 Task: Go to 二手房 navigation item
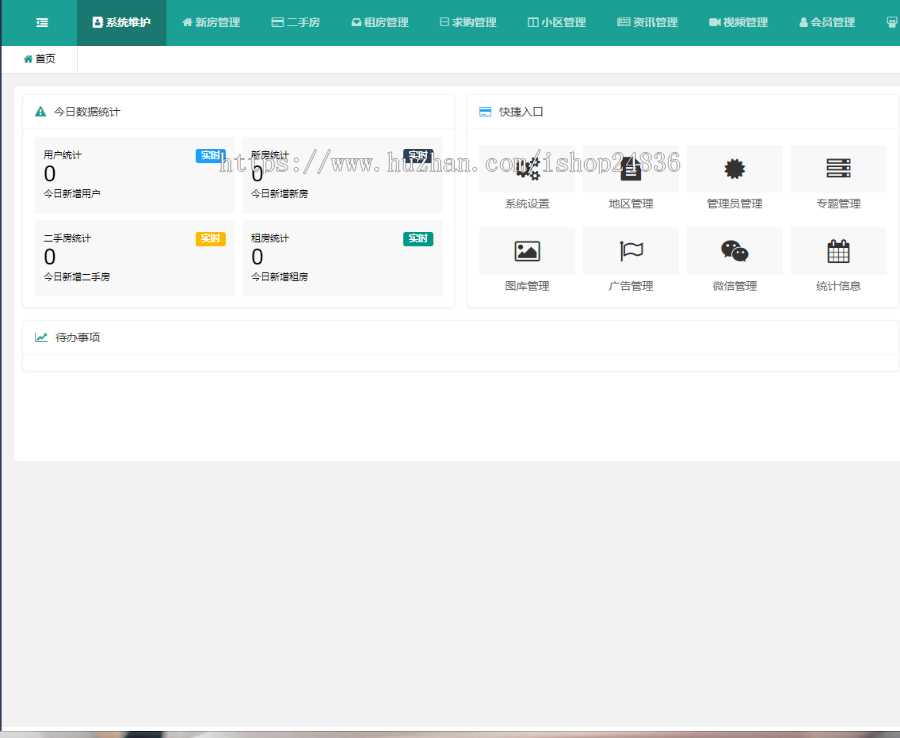296,22
